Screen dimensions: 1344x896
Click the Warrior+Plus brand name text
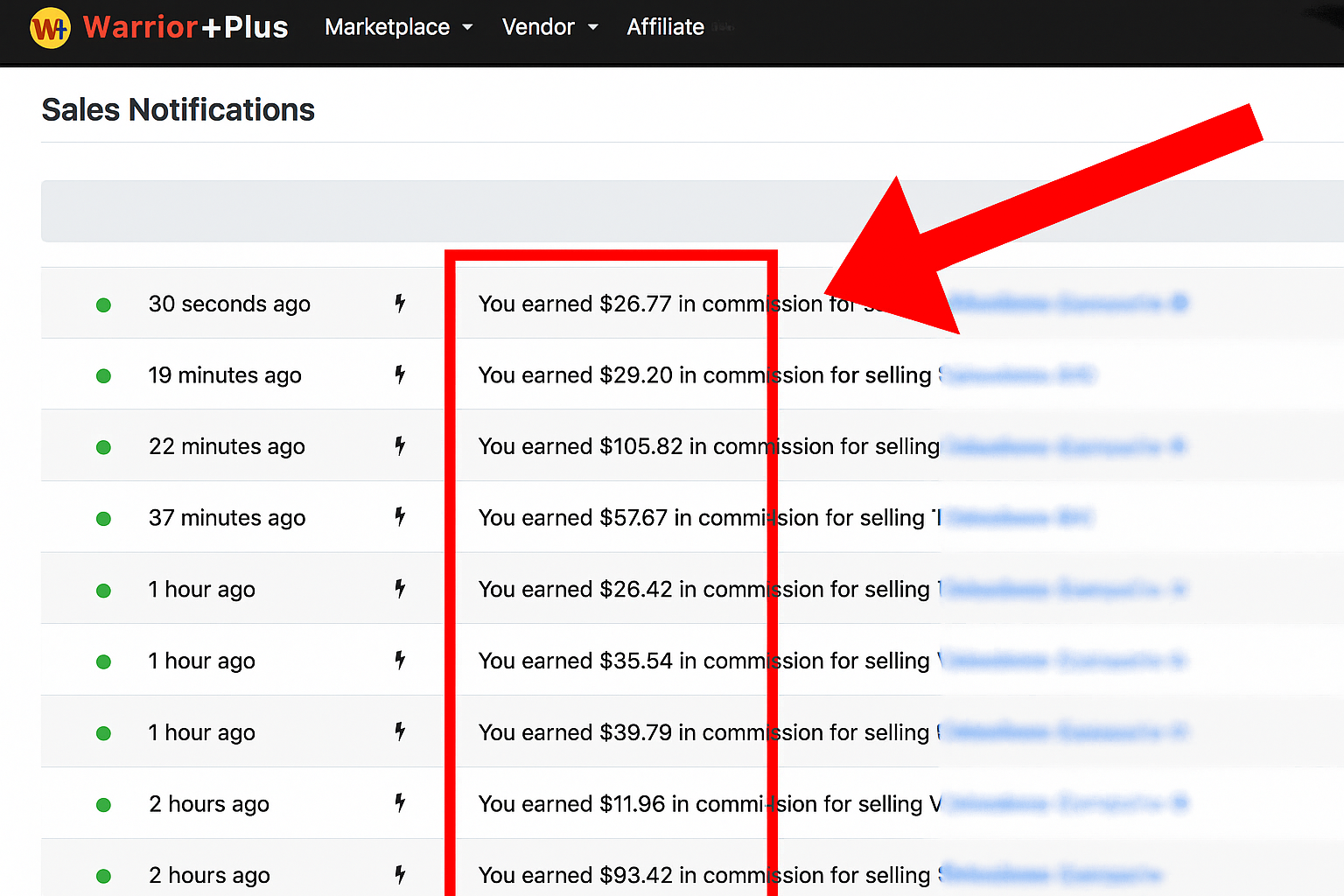[x=185, y=27]
